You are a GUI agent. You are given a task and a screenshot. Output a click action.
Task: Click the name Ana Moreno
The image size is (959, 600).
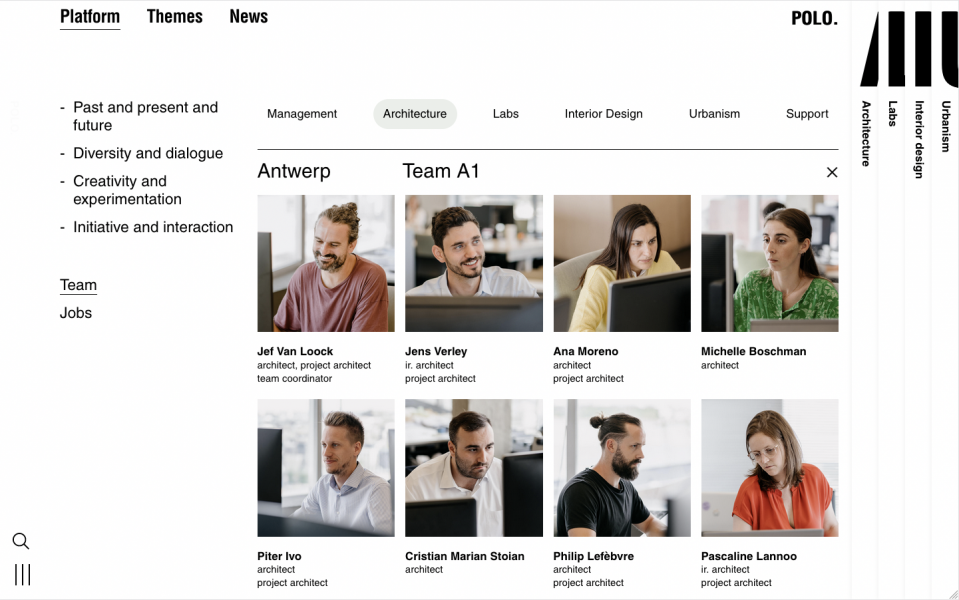pyautogui.click(x=586, y=351)
